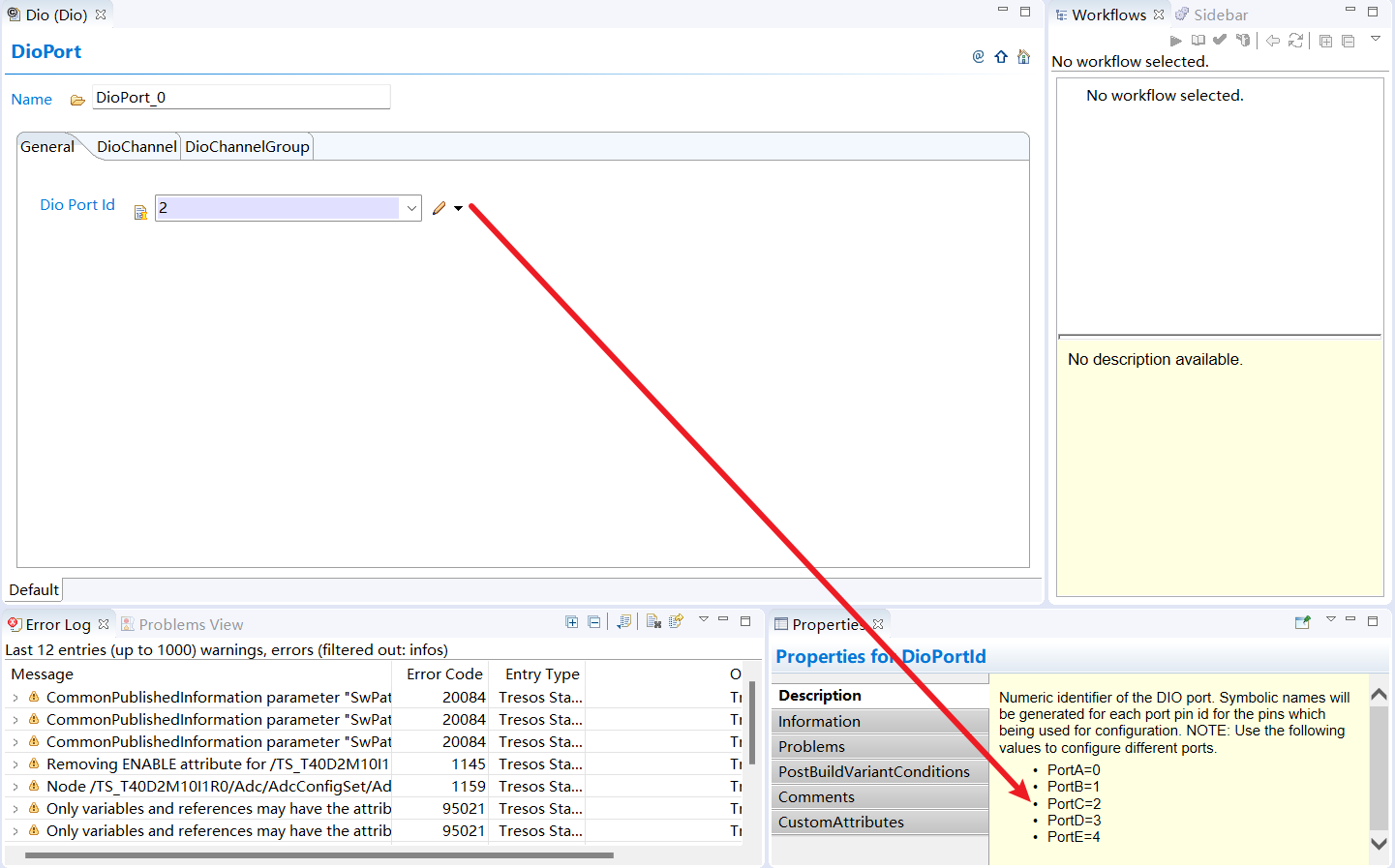Click the Dio Port Id label link
Image resolution: width=1395 pixels, height=868 pixels.
tap(77, 205)
